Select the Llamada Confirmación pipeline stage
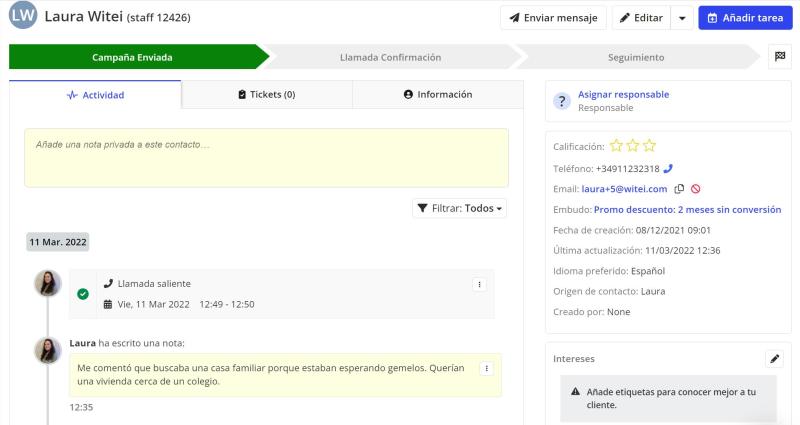This screenshot has height=425, width=800. click(x=390, y=57)
